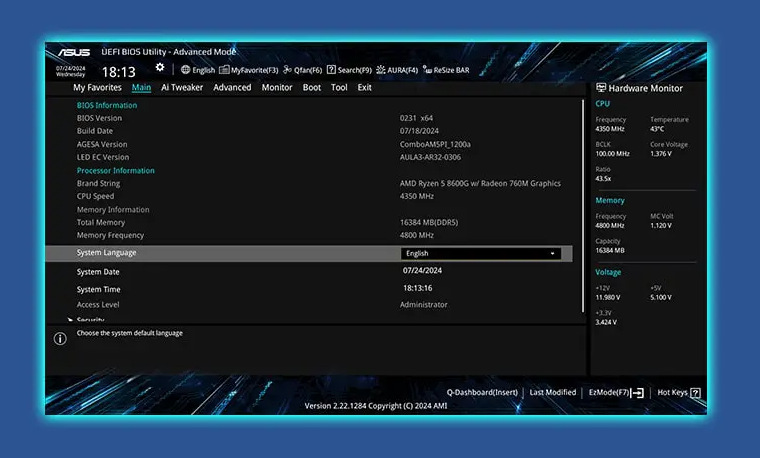This screenshot has width=760, height=458.
Task: Click the System Date value 07/24/2024
Action: pos(422,270)
